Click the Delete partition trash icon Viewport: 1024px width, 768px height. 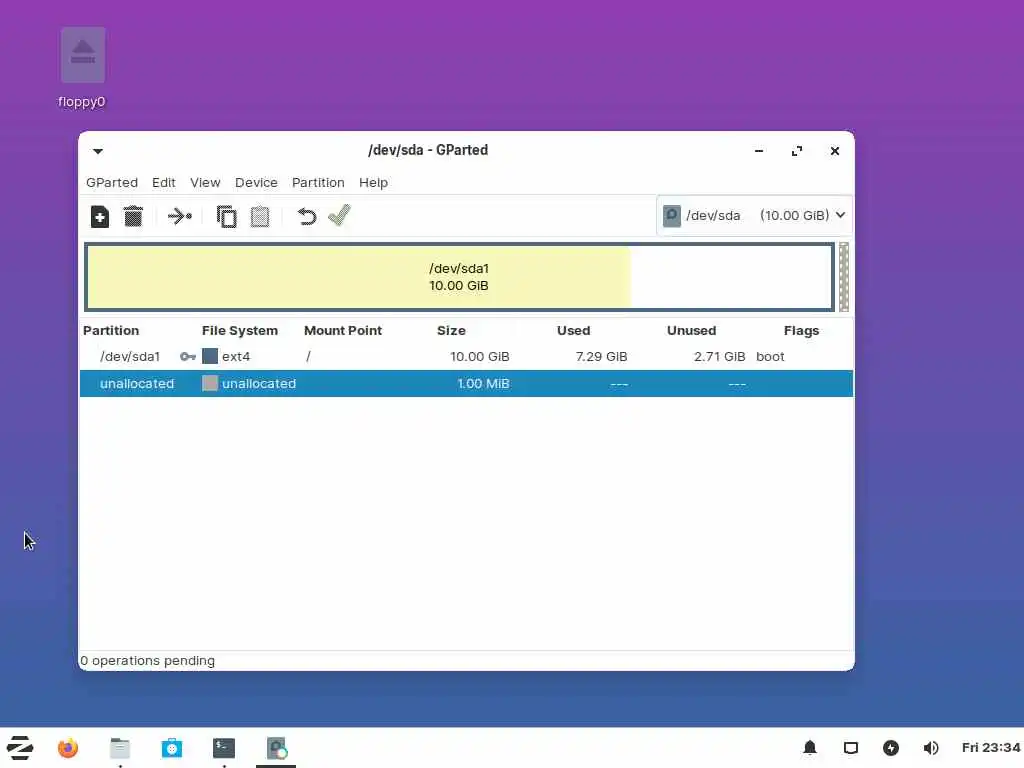point(133,216)
